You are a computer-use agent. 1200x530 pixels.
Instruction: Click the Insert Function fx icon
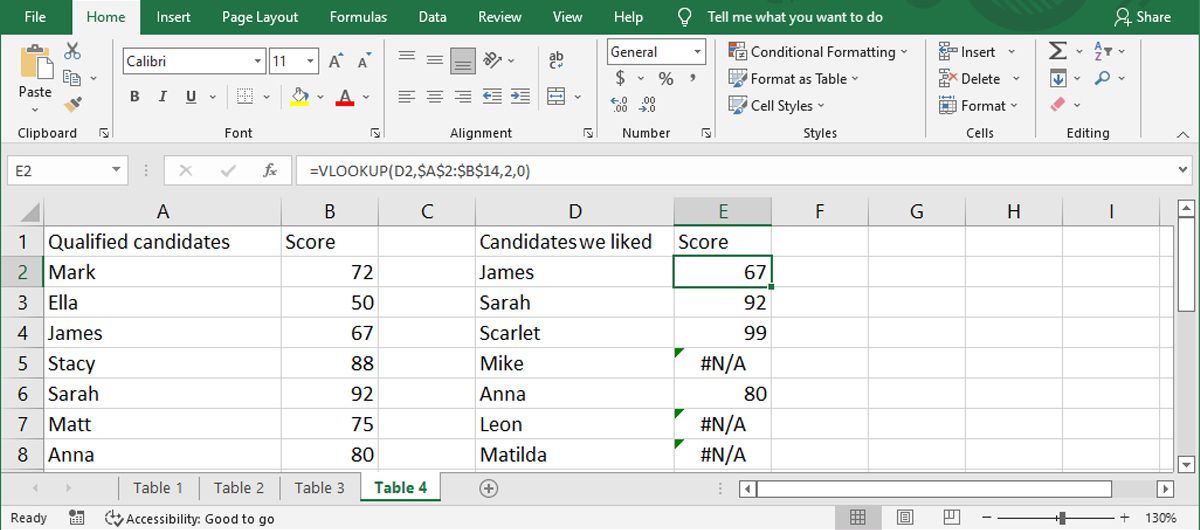point(270,171)
